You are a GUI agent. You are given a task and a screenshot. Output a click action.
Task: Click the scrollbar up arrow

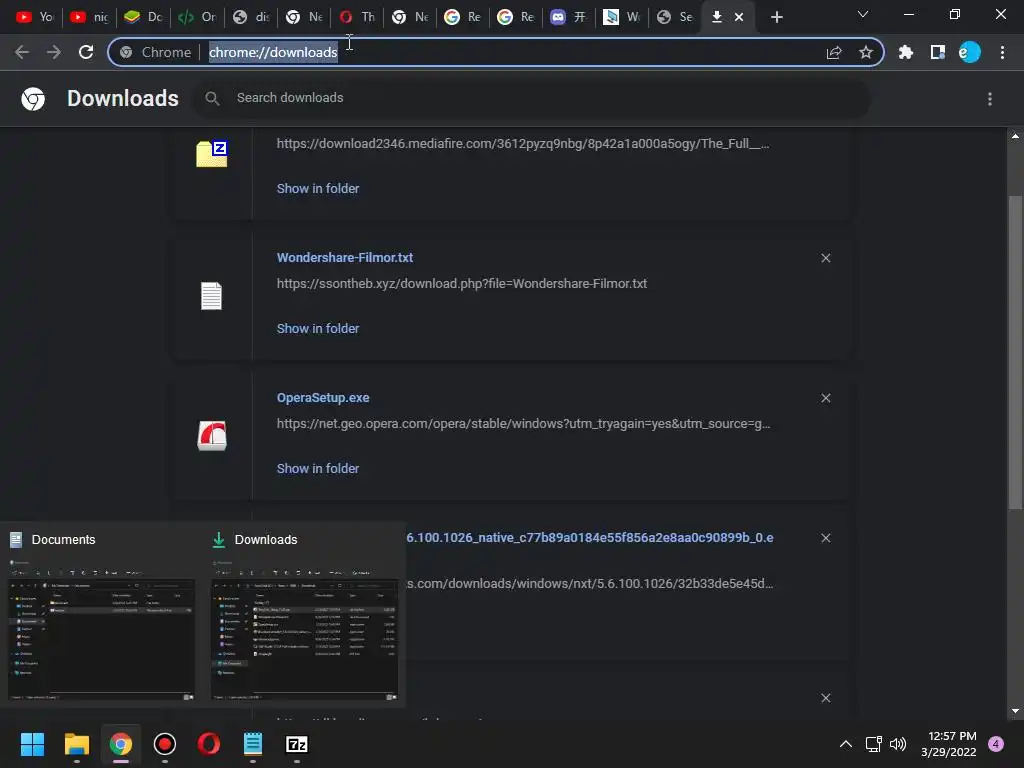tap(1015, 136)
